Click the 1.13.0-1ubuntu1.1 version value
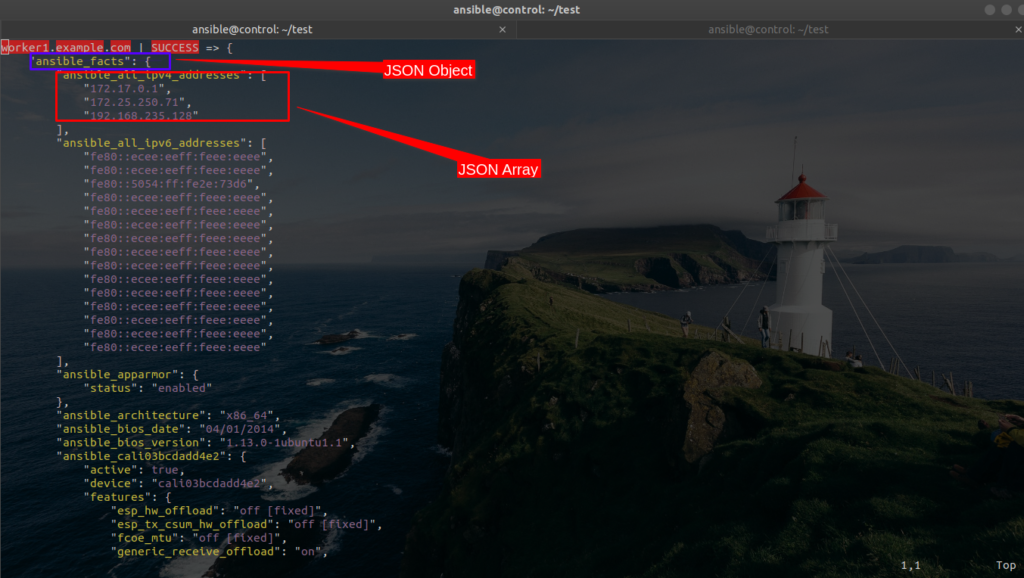The image size is (1024, 578). 284,443
